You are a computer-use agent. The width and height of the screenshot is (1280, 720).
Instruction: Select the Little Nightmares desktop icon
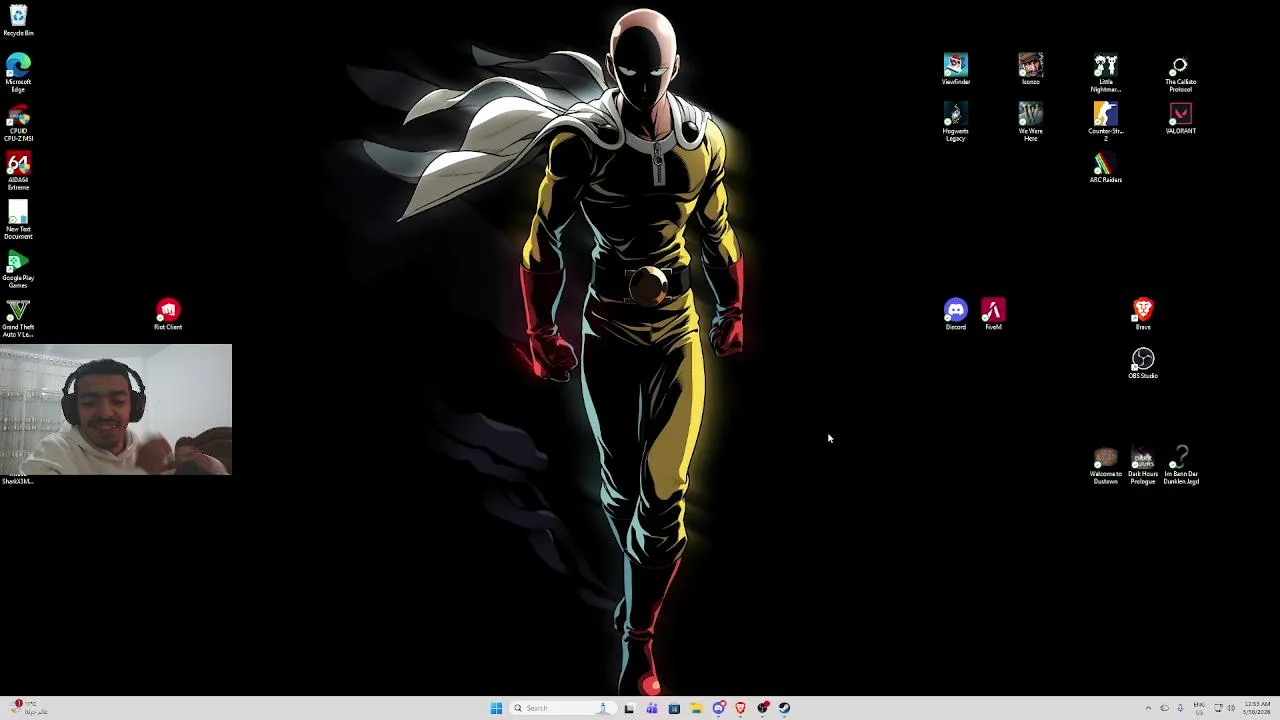(x=1105, y=72)
